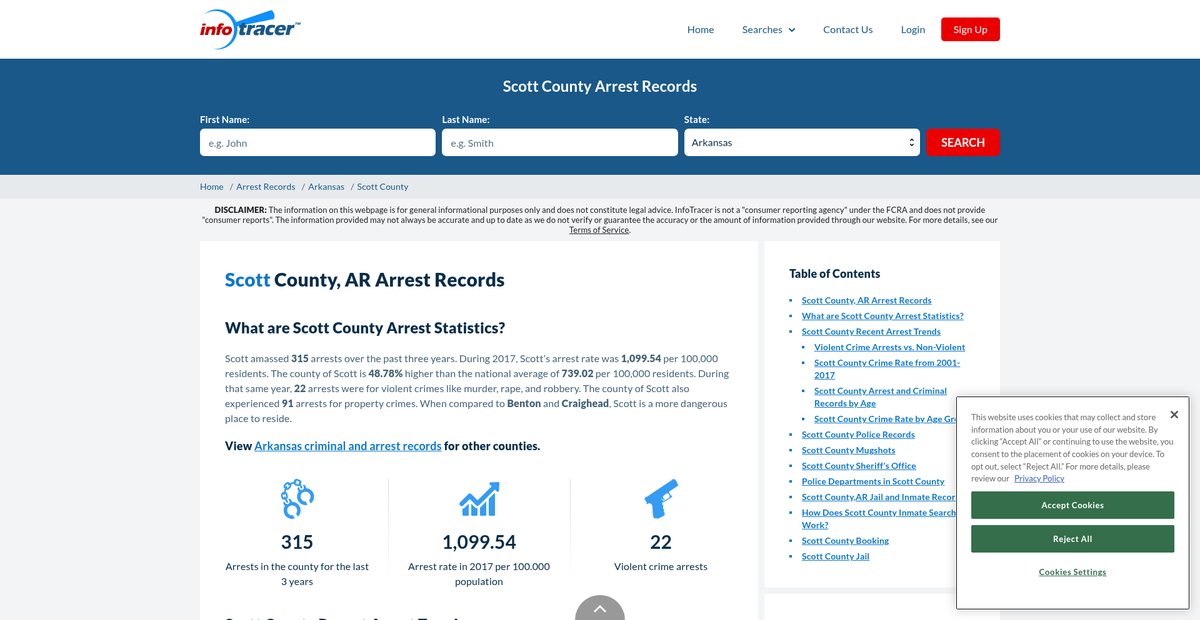
Task: Click the handcuffs arrests icon
Action: pos(297,499)
